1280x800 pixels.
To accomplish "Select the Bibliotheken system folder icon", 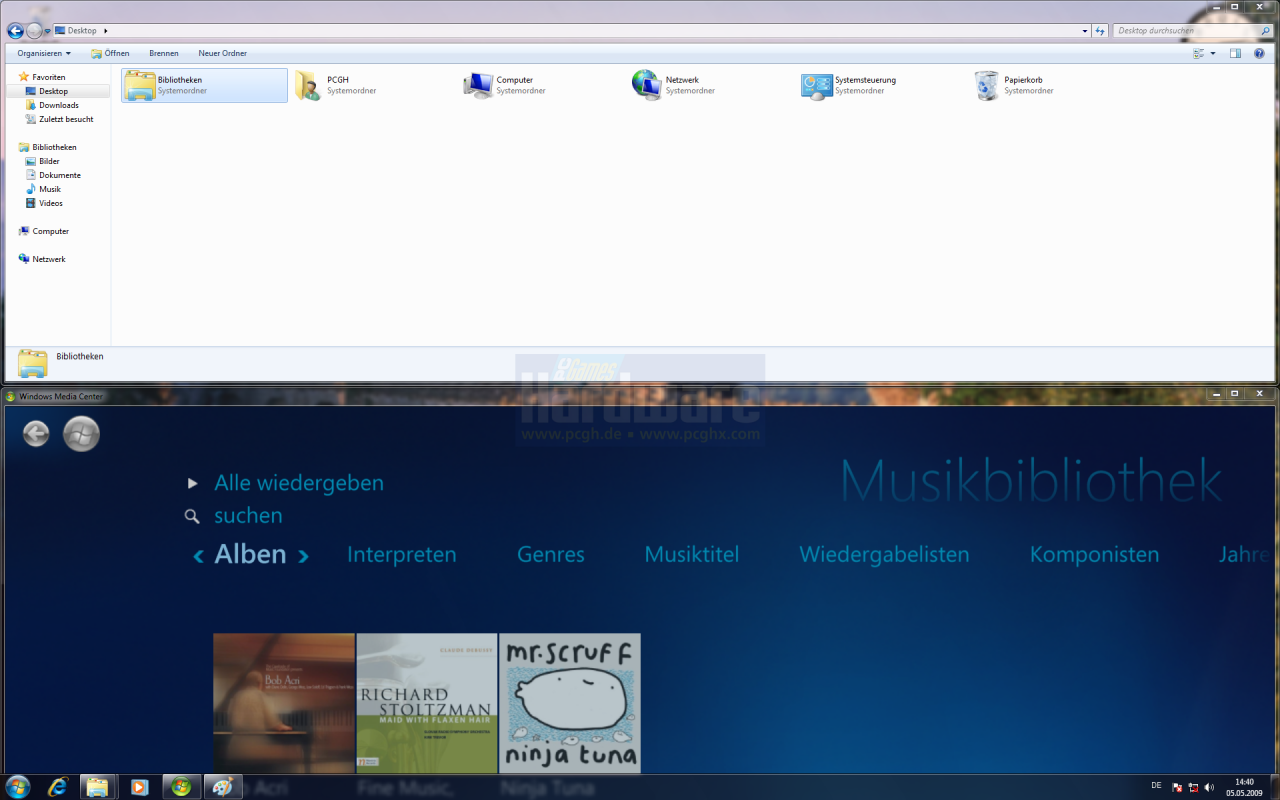I will pyautogui.click(x=140, y=86).
